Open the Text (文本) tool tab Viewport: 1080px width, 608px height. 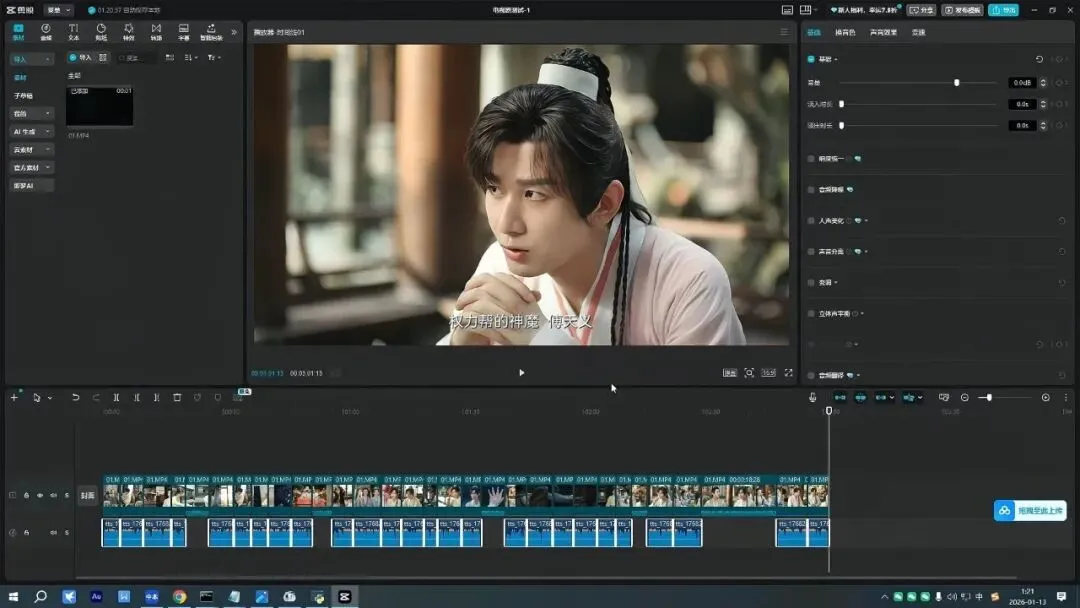point(73,32)
